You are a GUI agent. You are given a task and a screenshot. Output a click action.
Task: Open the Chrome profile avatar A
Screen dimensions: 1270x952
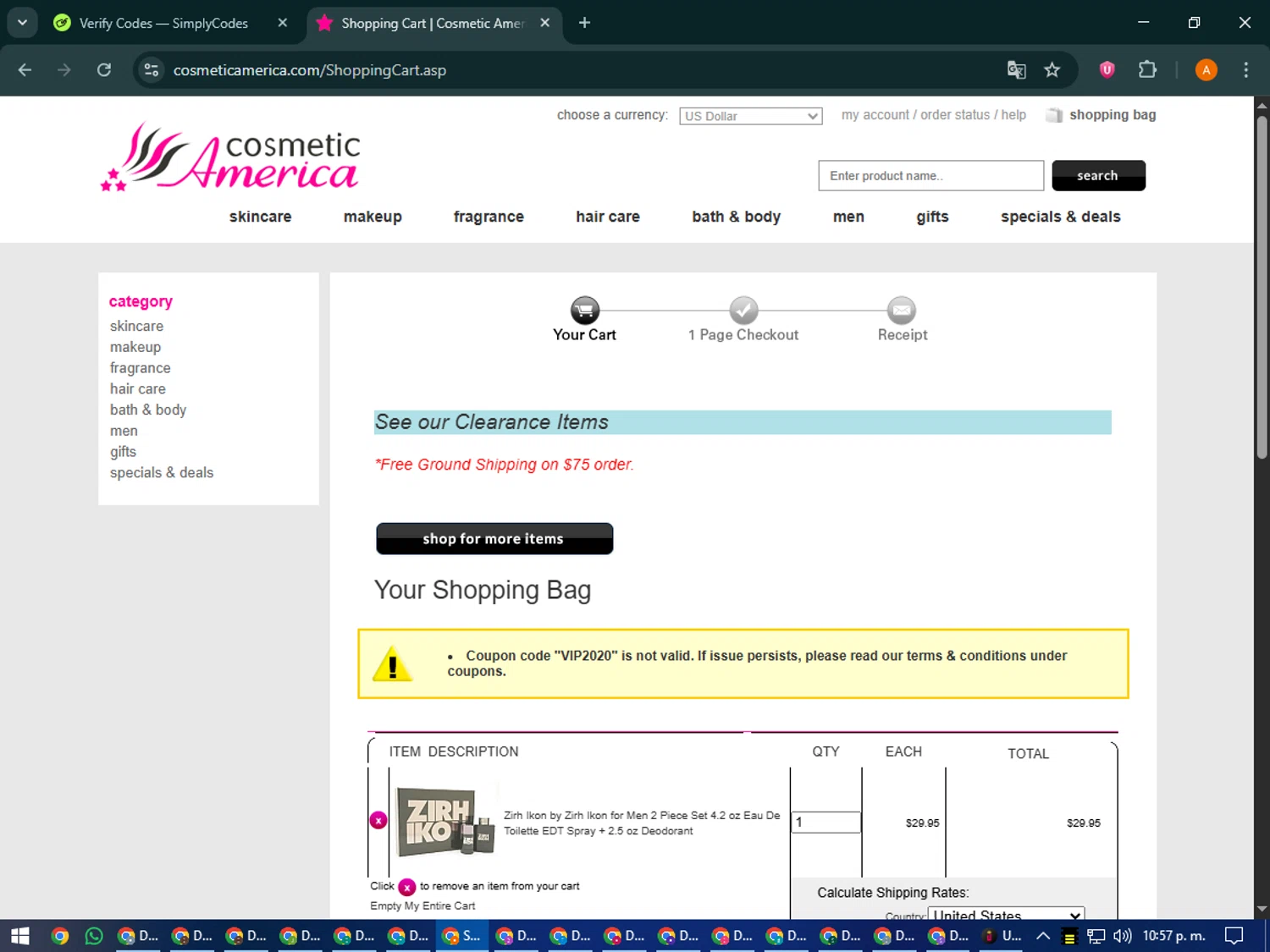tap(1206, 70)
